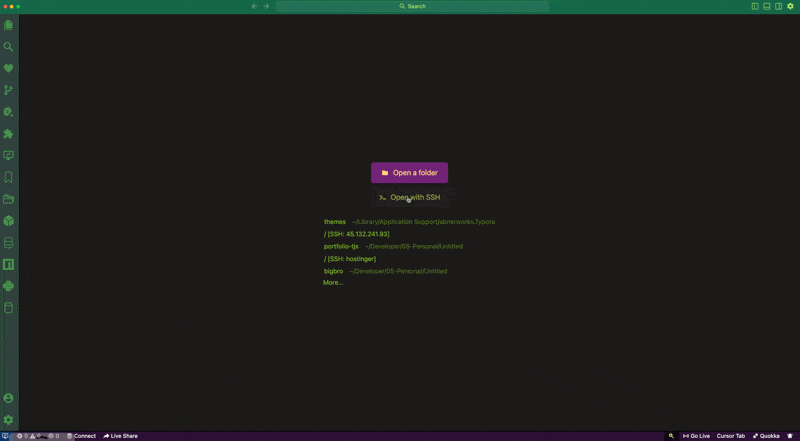Expand the More... recent projects list
This screenshot has width=800, height=441.
[x=333, y=283]
